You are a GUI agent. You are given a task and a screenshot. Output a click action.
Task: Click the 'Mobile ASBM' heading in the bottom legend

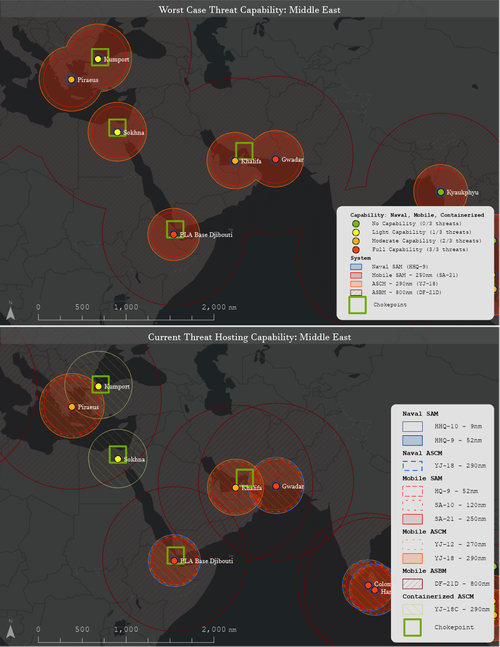coord(424,571)
